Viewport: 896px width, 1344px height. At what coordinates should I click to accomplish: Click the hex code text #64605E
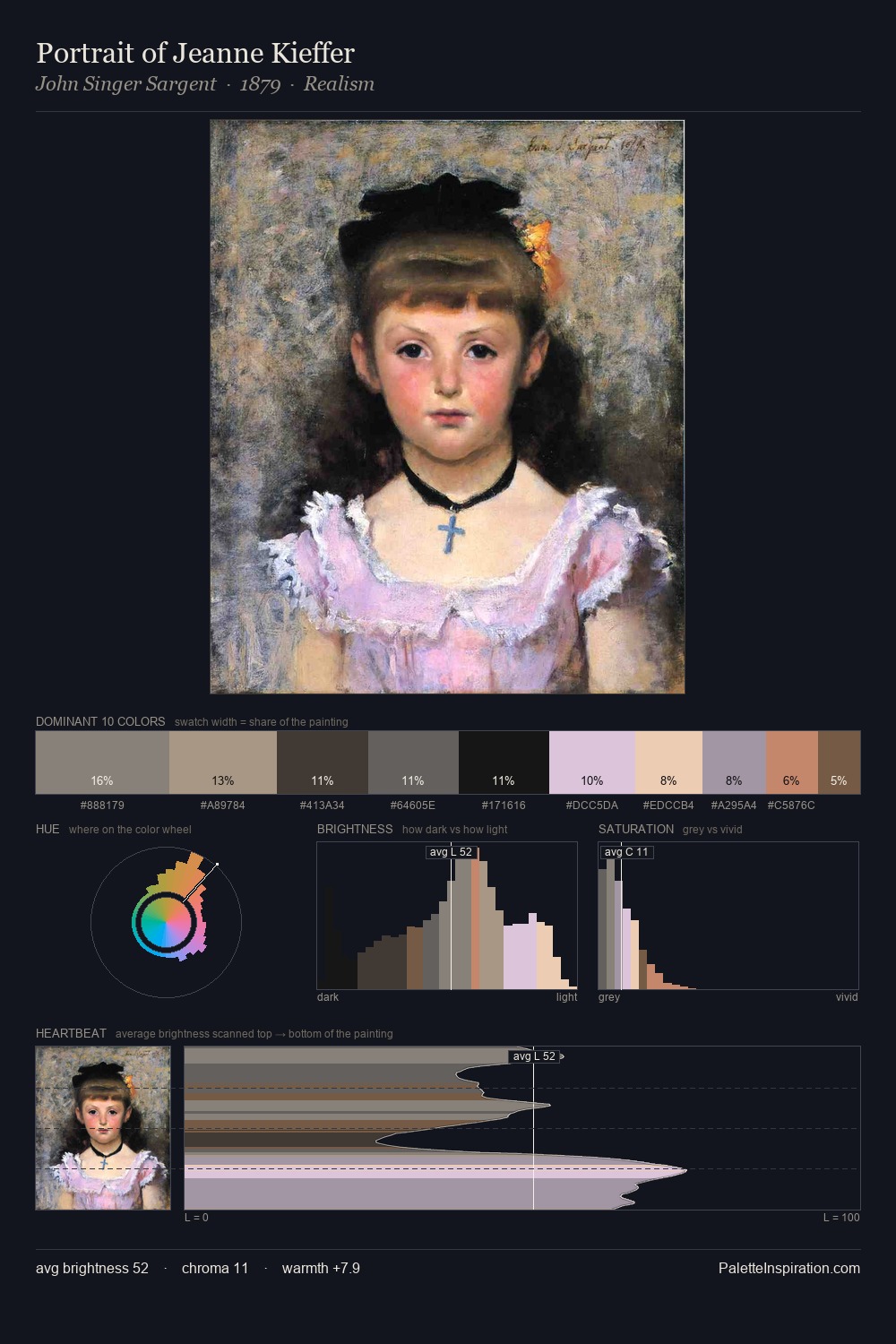pyautogui.click(x=413, y=806)
